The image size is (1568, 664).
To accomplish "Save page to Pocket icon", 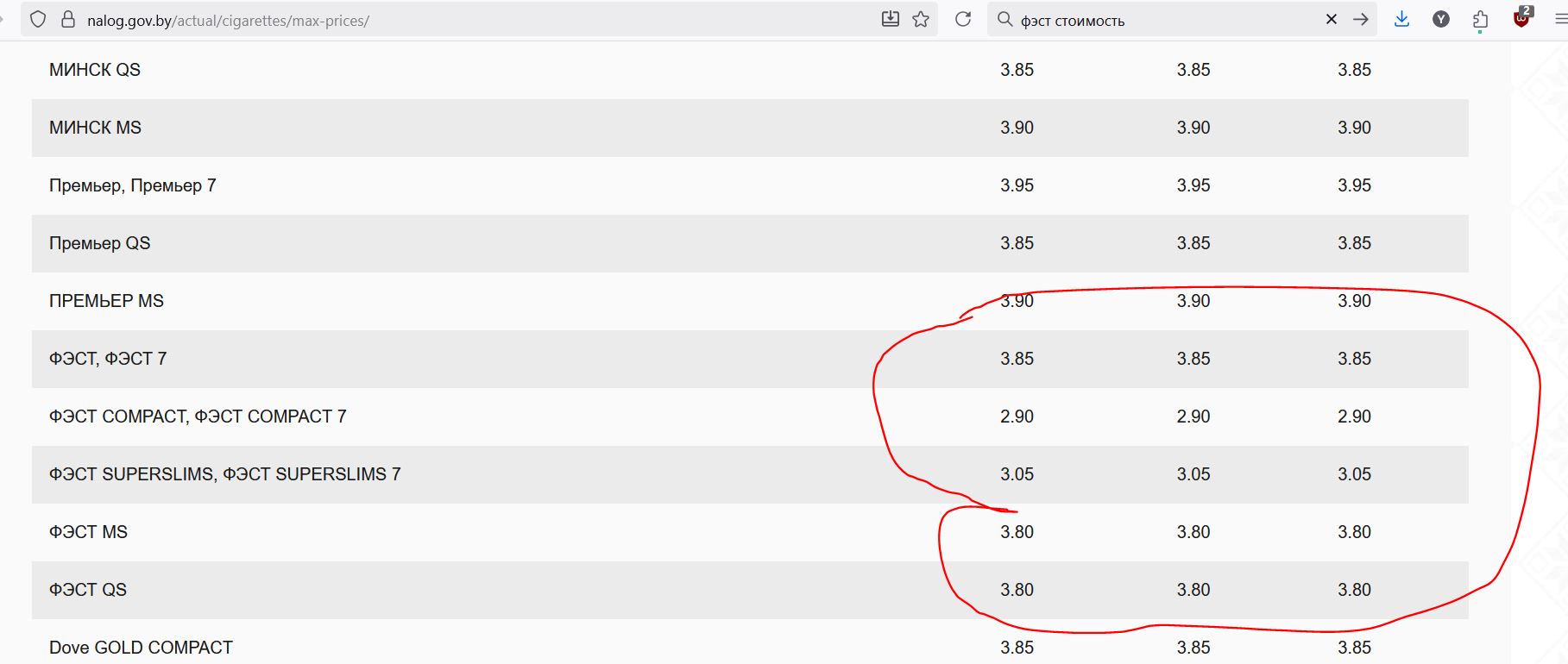I will point(891,19).
